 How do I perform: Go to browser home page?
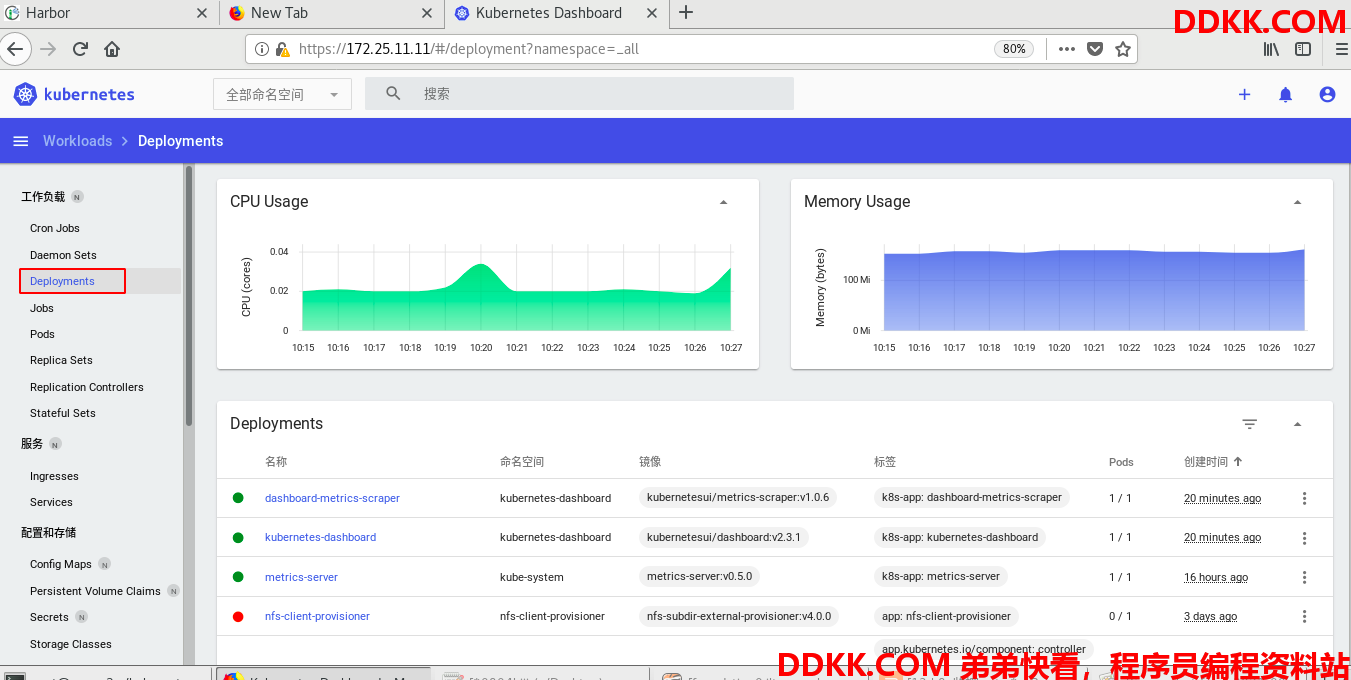[x=112, y=48]
